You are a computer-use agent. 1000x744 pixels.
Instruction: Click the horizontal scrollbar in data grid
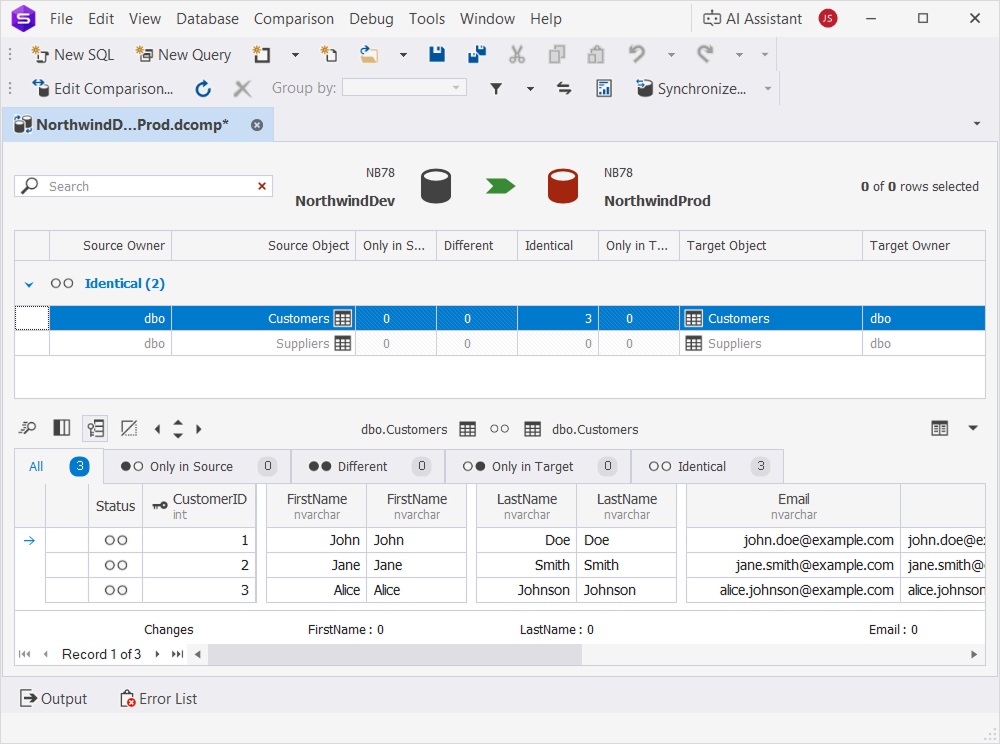395,654
